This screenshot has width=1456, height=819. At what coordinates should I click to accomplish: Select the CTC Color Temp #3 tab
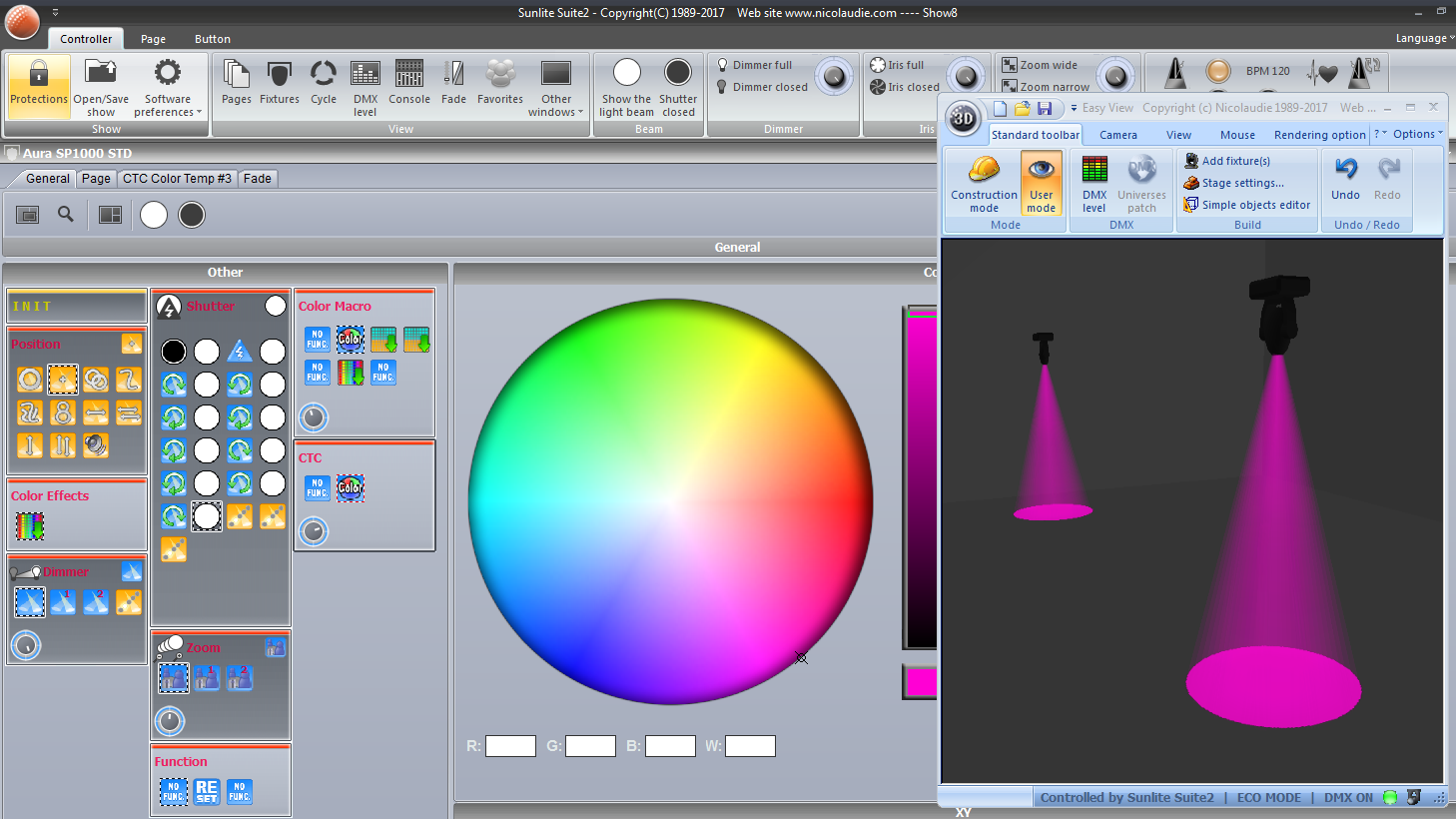point(177,179)
